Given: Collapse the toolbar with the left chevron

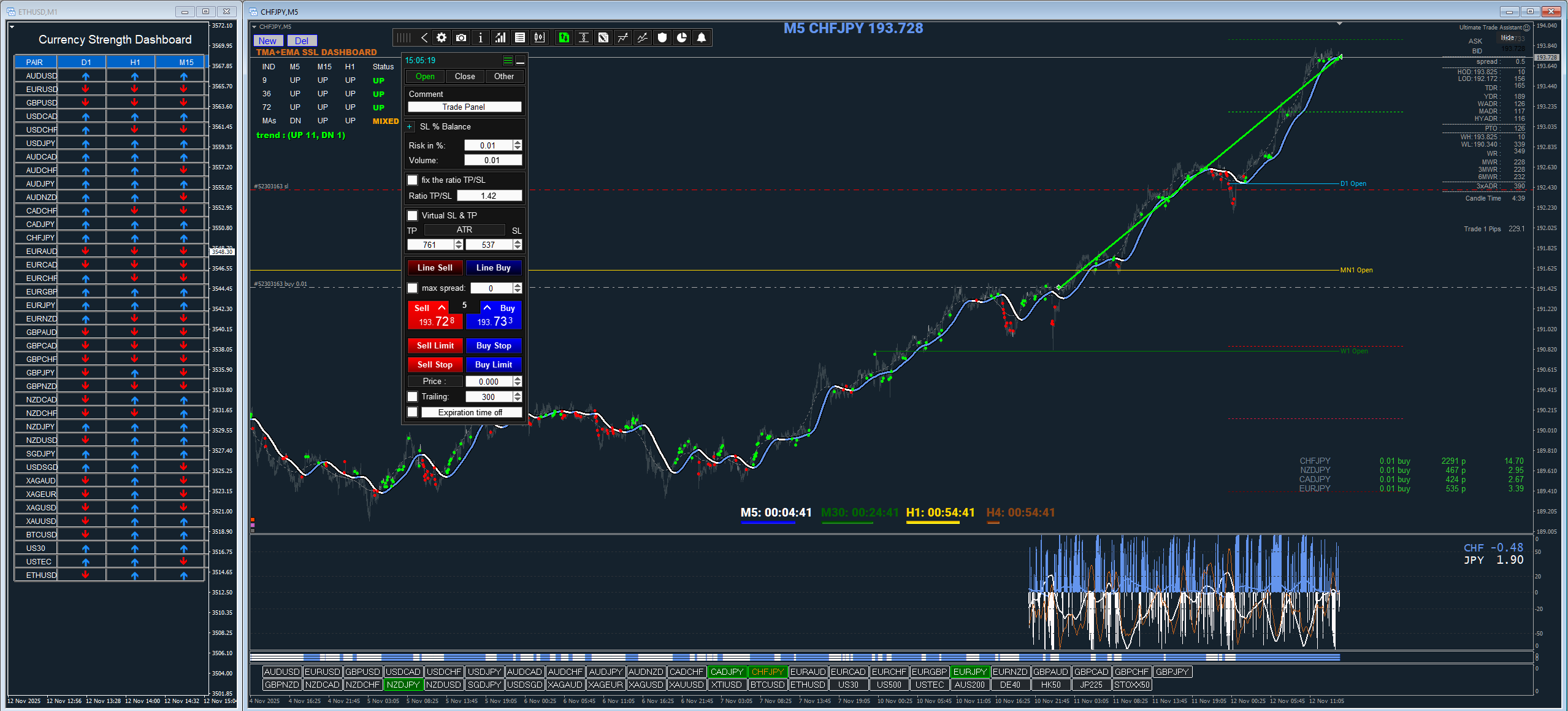Looking at the screenshot, I should tap(424, 38).
